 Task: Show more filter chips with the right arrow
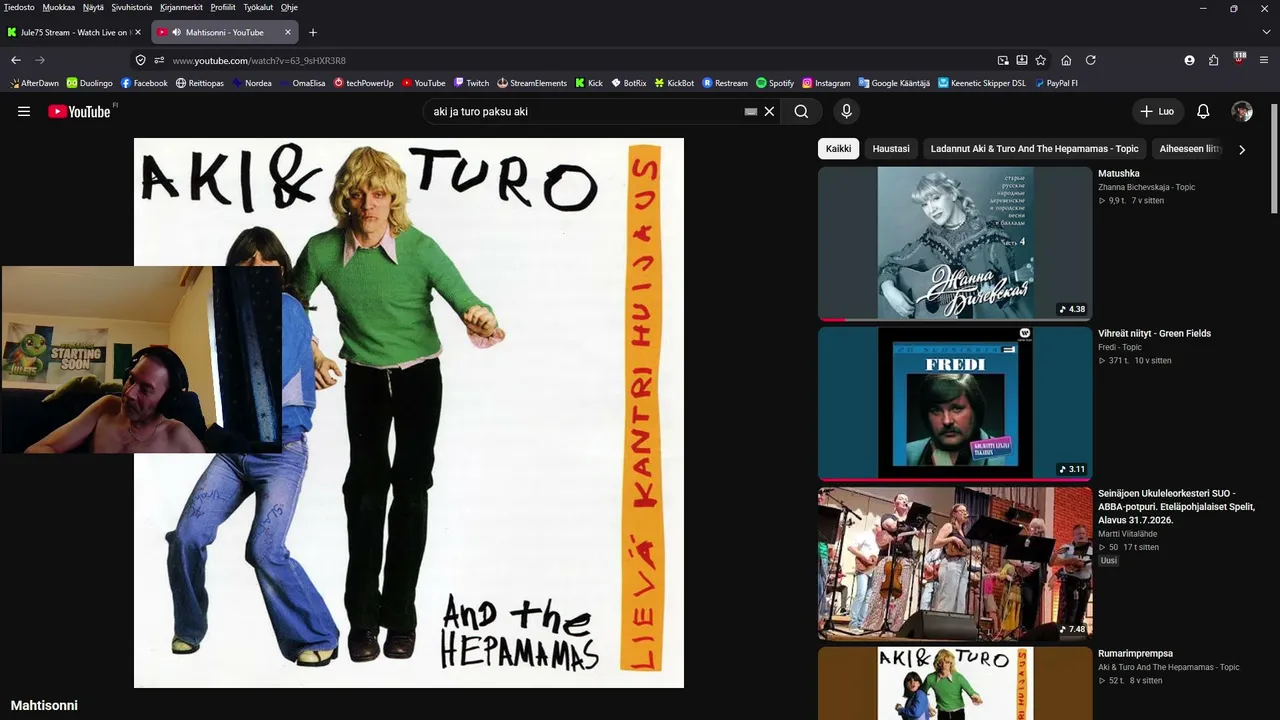click(1242, 149)
